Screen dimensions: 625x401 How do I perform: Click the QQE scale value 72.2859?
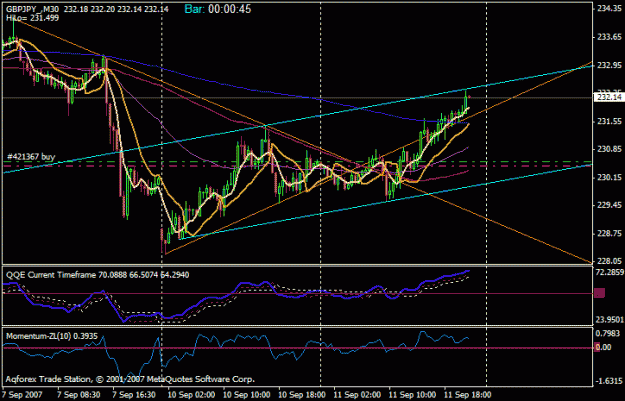pyautogui.click(x=609, y=272)
